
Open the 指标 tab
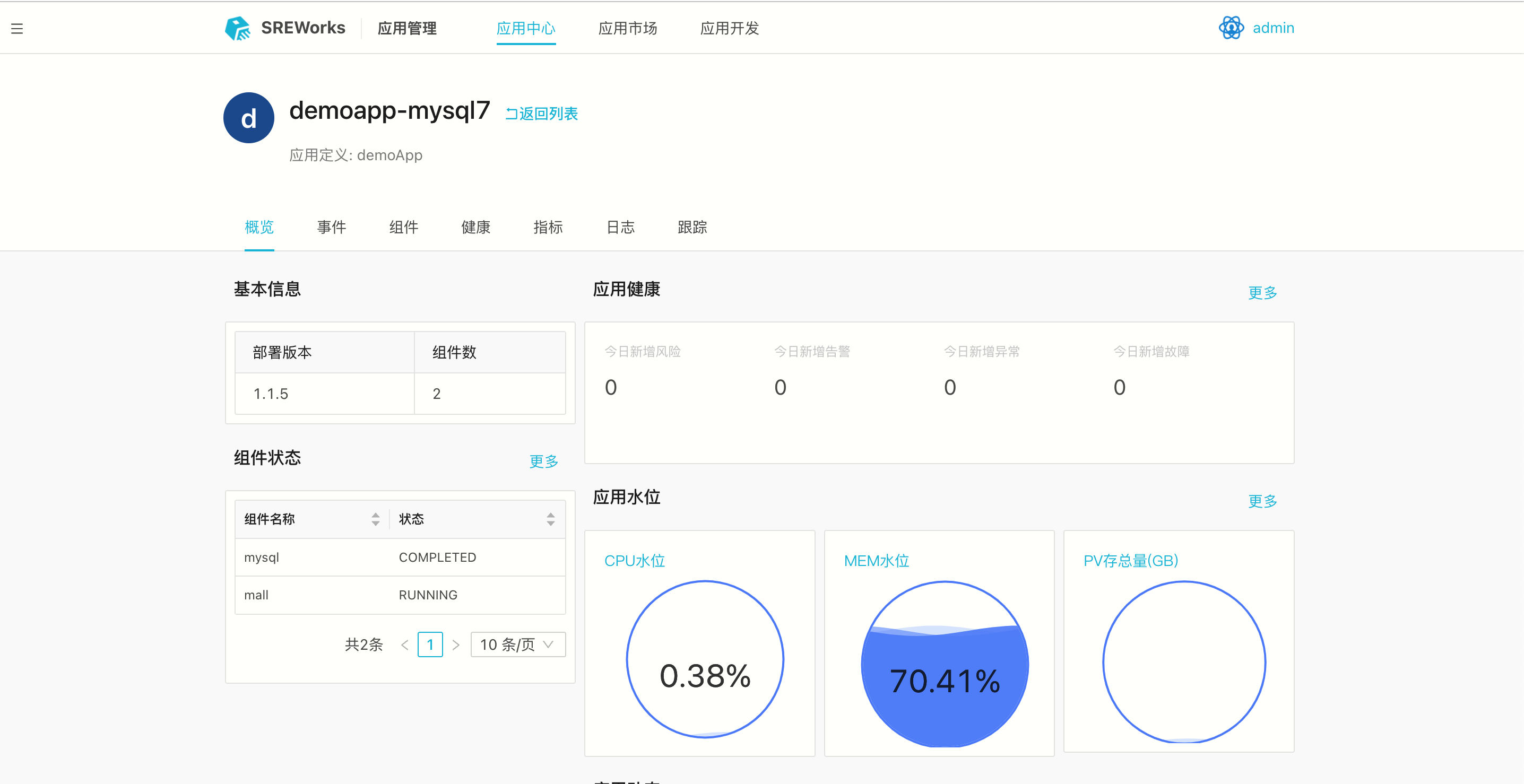pos(548,227)
